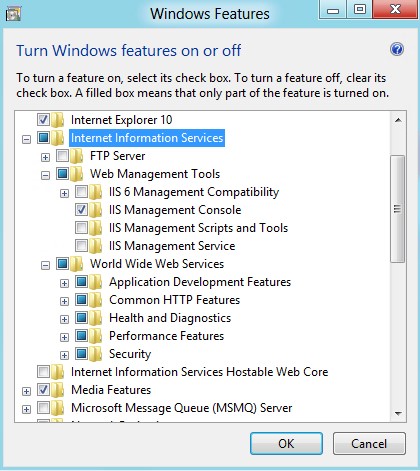Click the folder icon beside FTP Server
Screen dimensions: 420x471
[x=77, y=156]
